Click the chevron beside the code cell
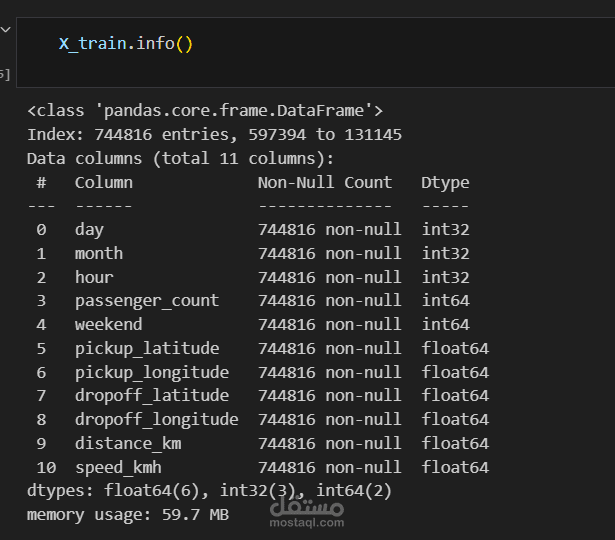 (x=5, y=30)
